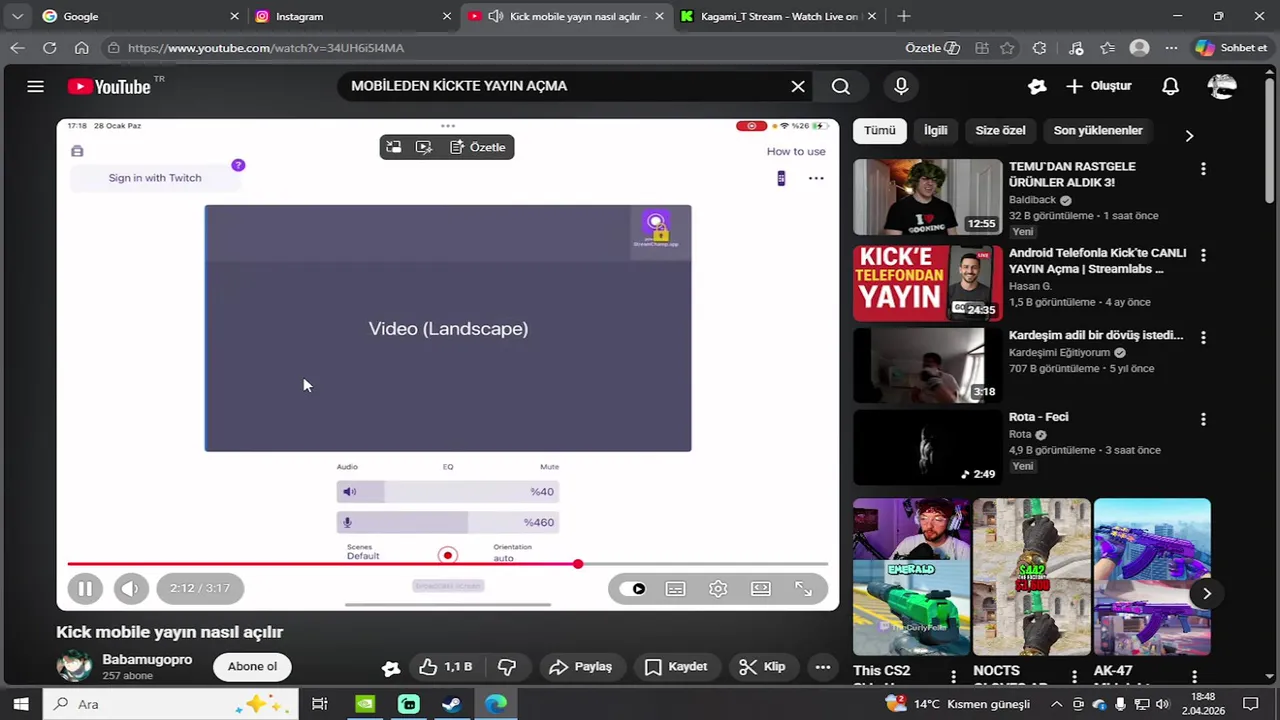1280x720 pixels.
Task: Open YouTube notifications bell
Action: point(1170,86)
